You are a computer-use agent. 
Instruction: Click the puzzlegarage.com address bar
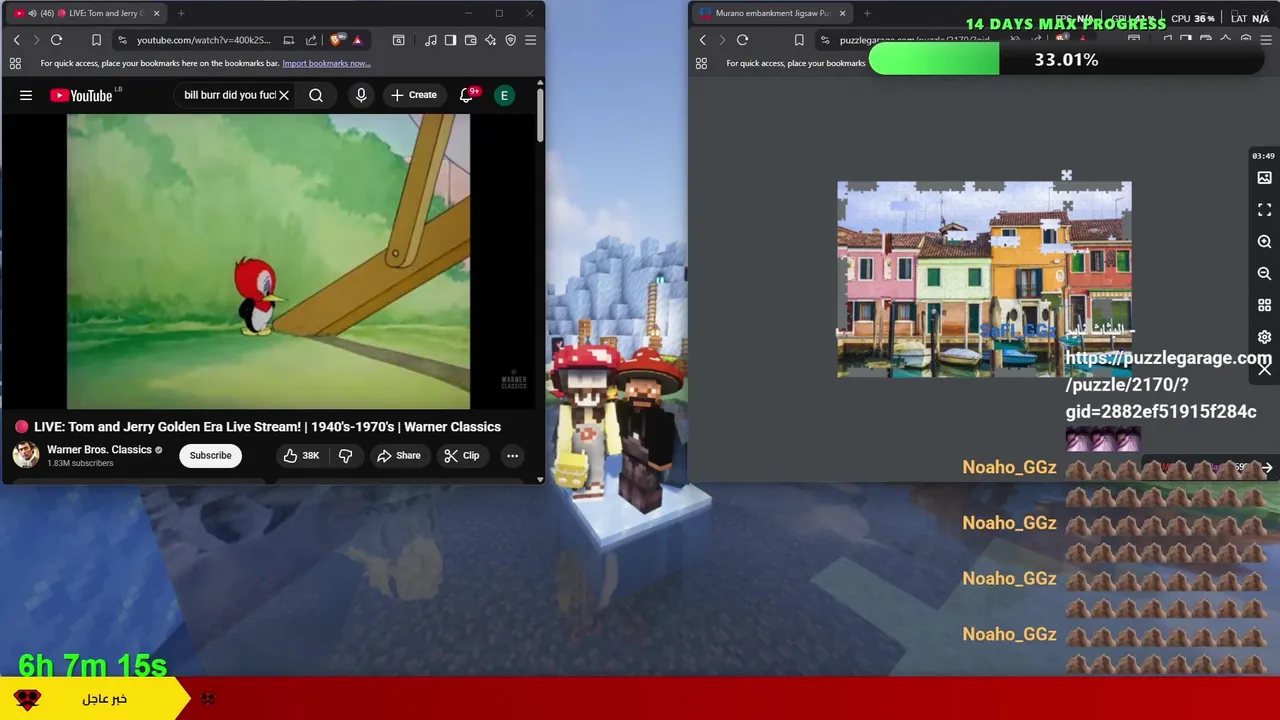coord(915,40)
